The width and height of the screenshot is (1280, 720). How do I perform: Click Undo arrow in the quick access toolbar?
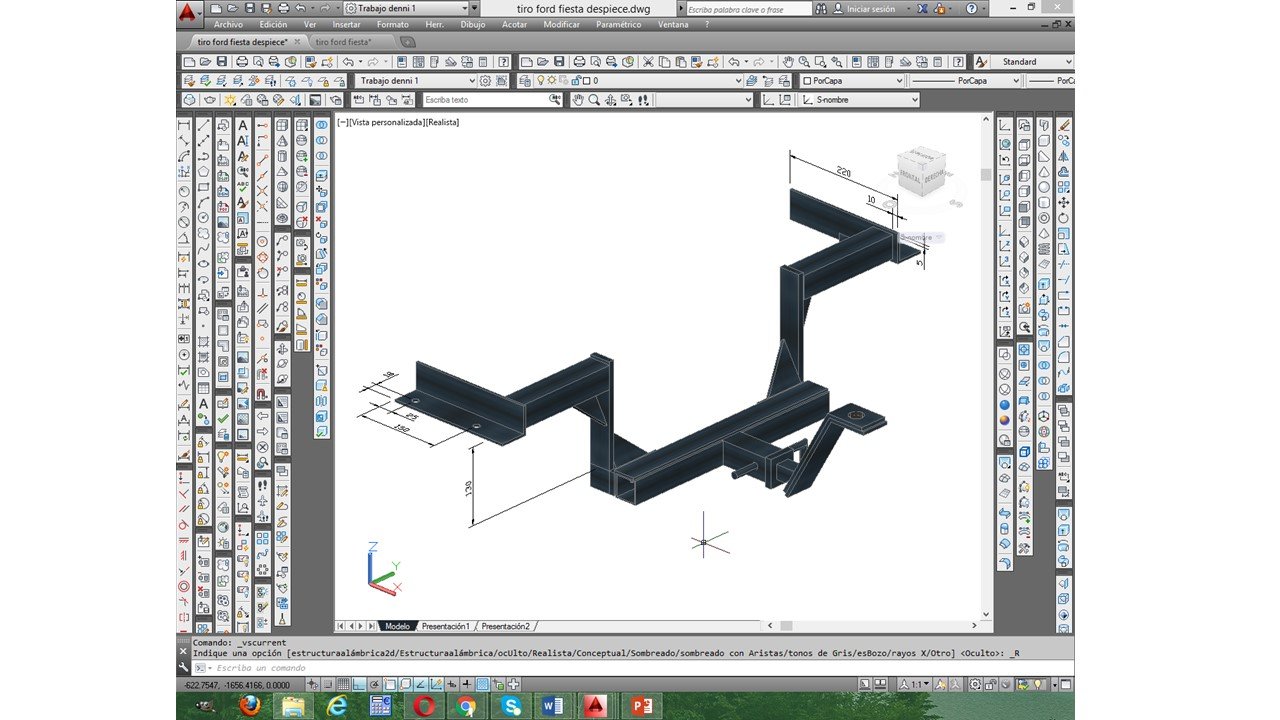(x=300, y=8)
